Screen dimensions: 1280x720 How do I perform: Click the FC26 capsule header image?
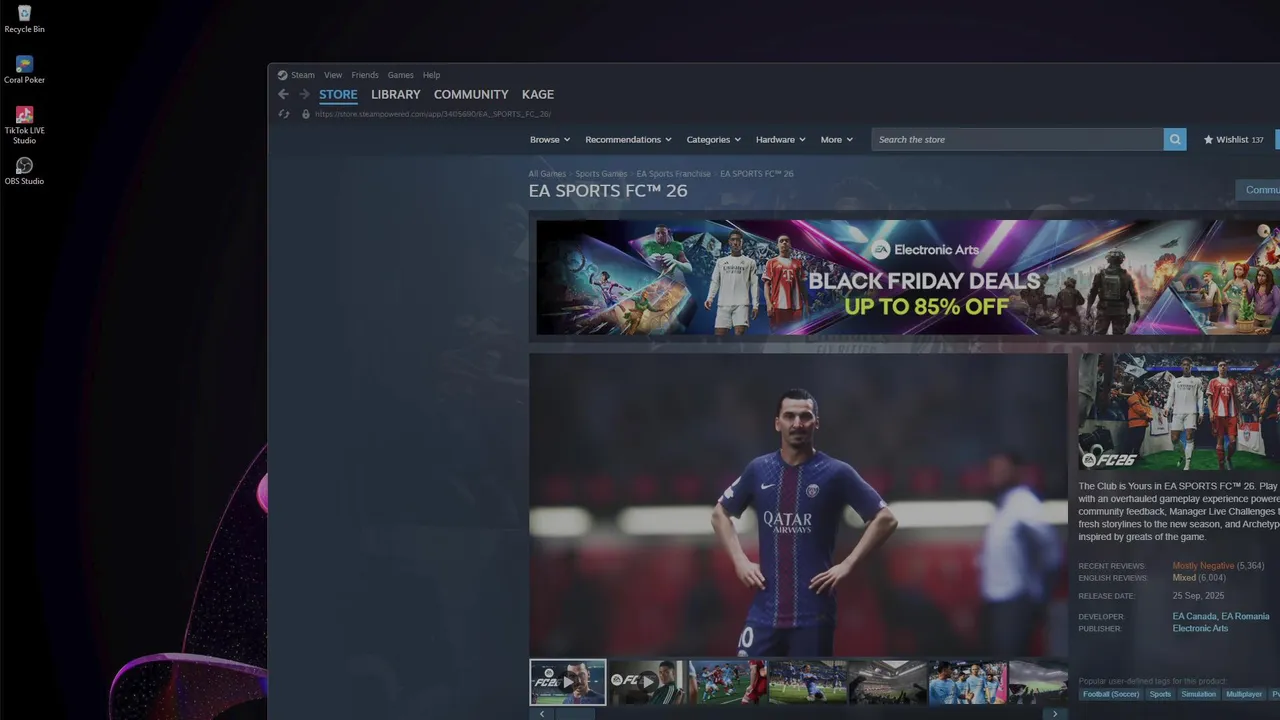1179,412
